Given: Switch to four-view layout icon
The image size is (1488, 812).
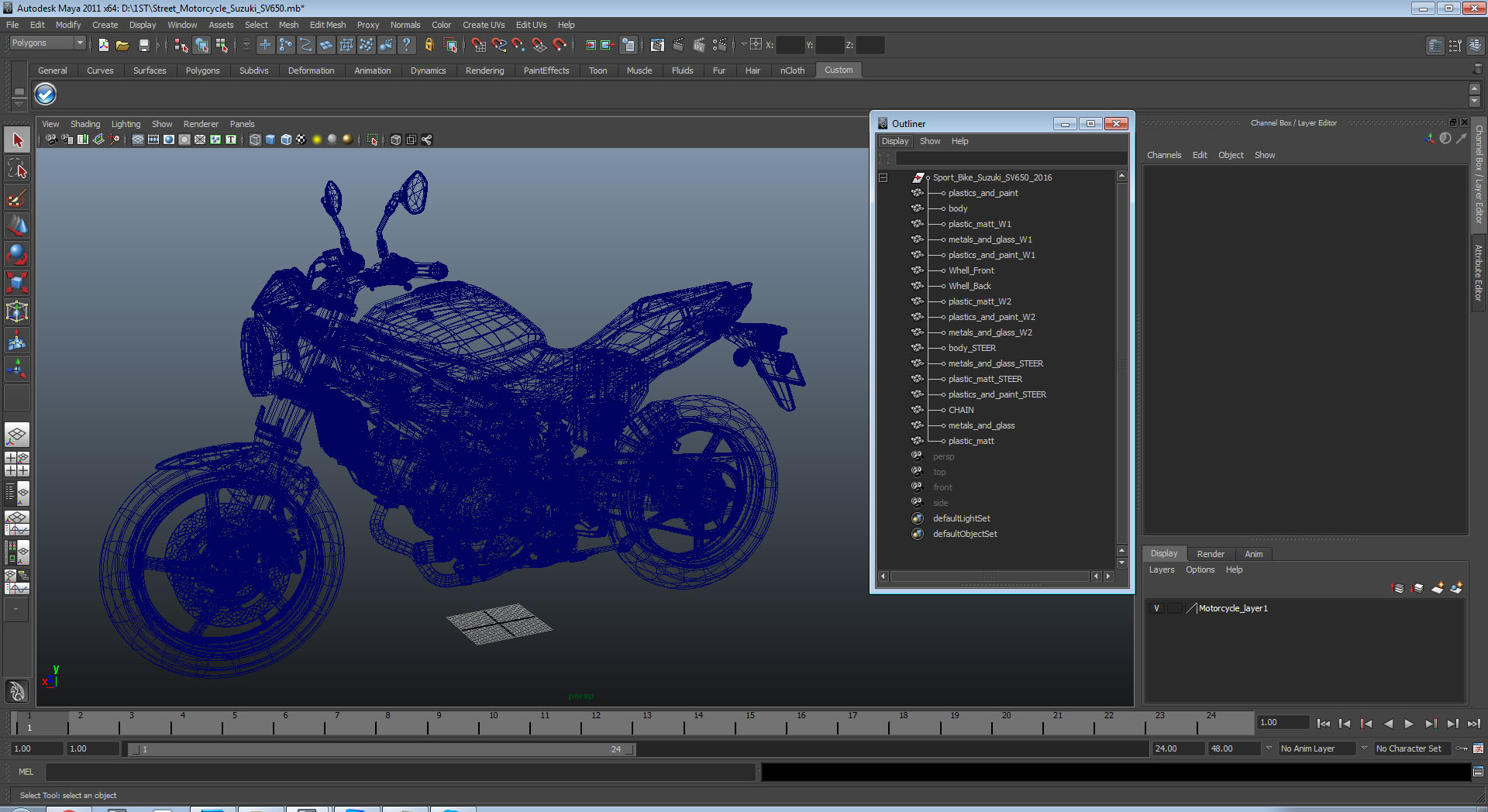Looking at the screenshot, I should click(17, 464).
